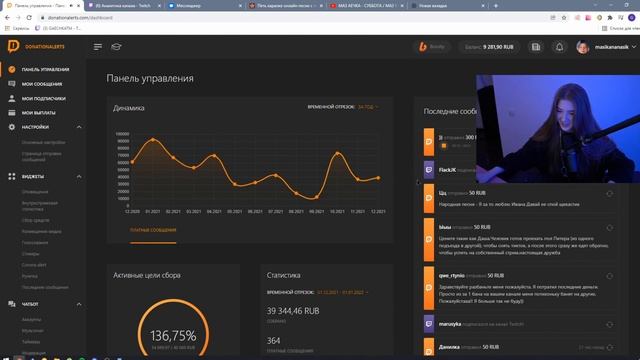Click the Chrome profile avatar icon
The height and width of the screenshot is (360, 640).
click(x=631, y=18)
